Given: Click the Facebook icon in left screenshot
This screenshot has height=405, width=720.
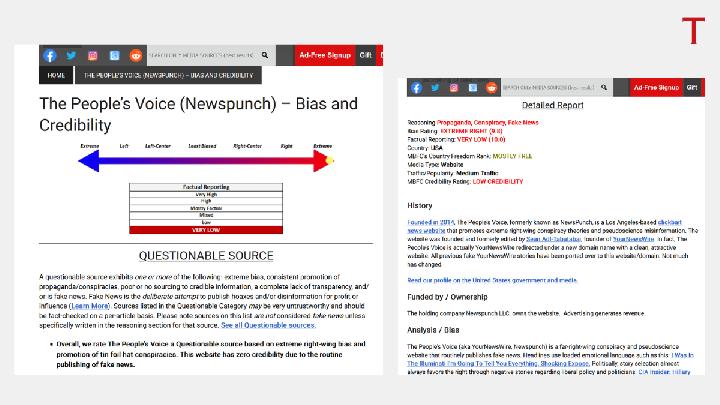Looking at the screenshot, I should tap(50, 56).
